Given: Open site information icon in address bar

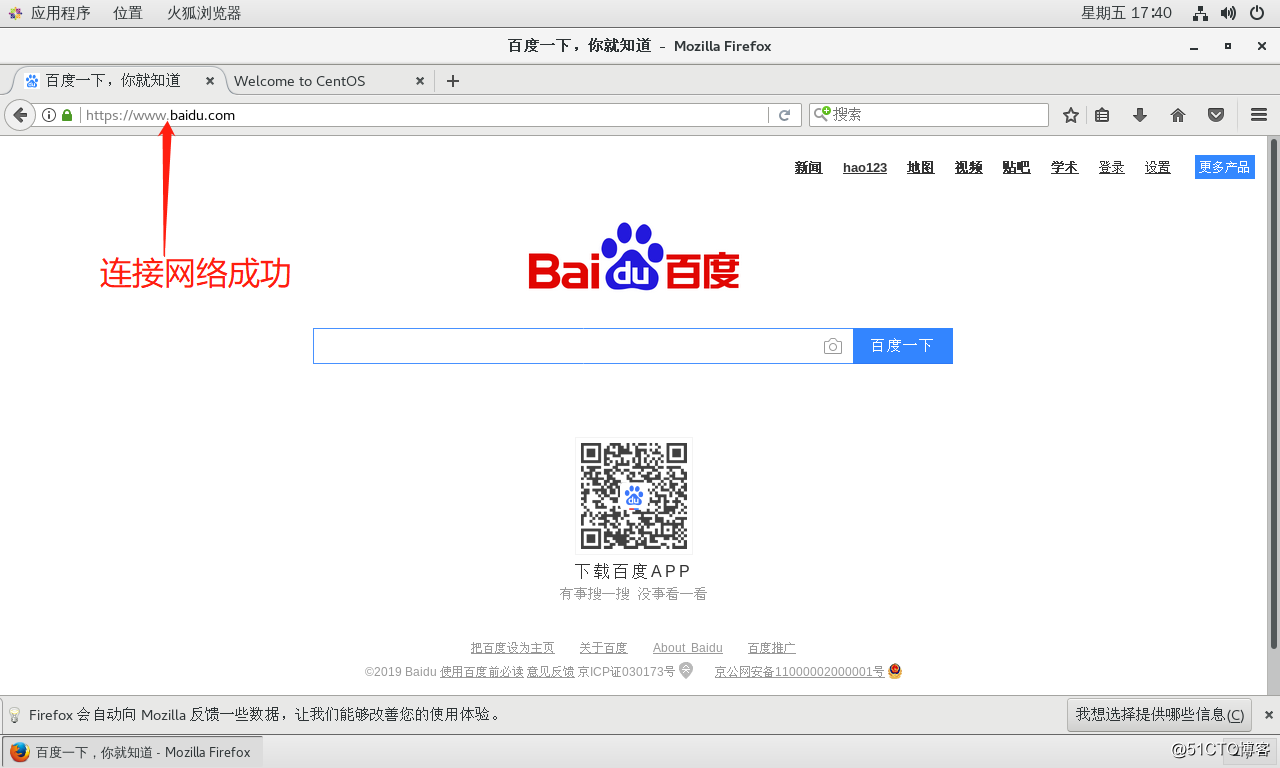Looking at the screenshot, I should [x=49, y=115].
